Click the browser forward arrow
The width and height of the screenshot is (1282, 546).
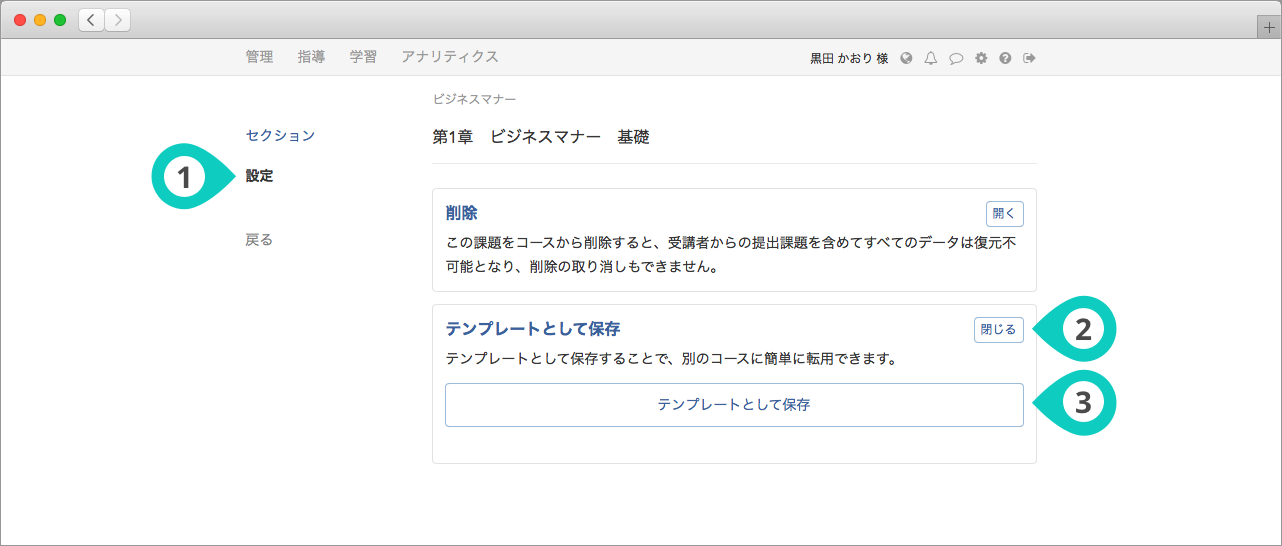click(x=117, y=20)
